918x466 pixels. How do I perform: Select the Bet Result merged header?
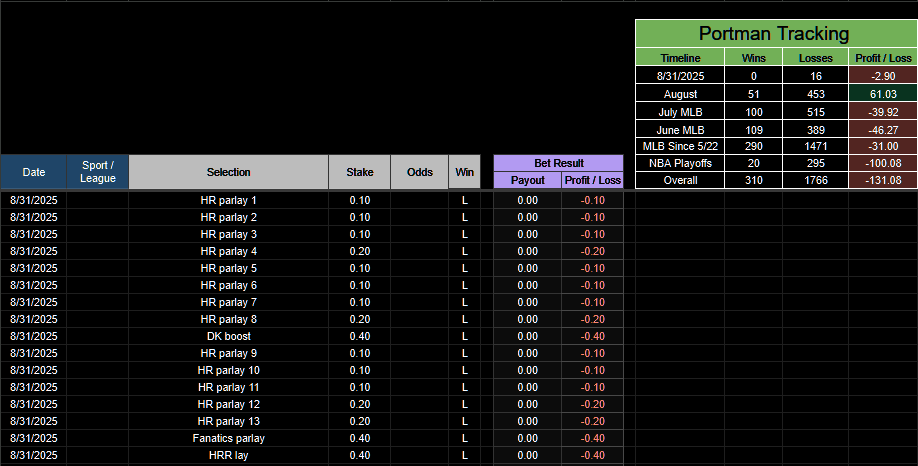click(559, 163)
